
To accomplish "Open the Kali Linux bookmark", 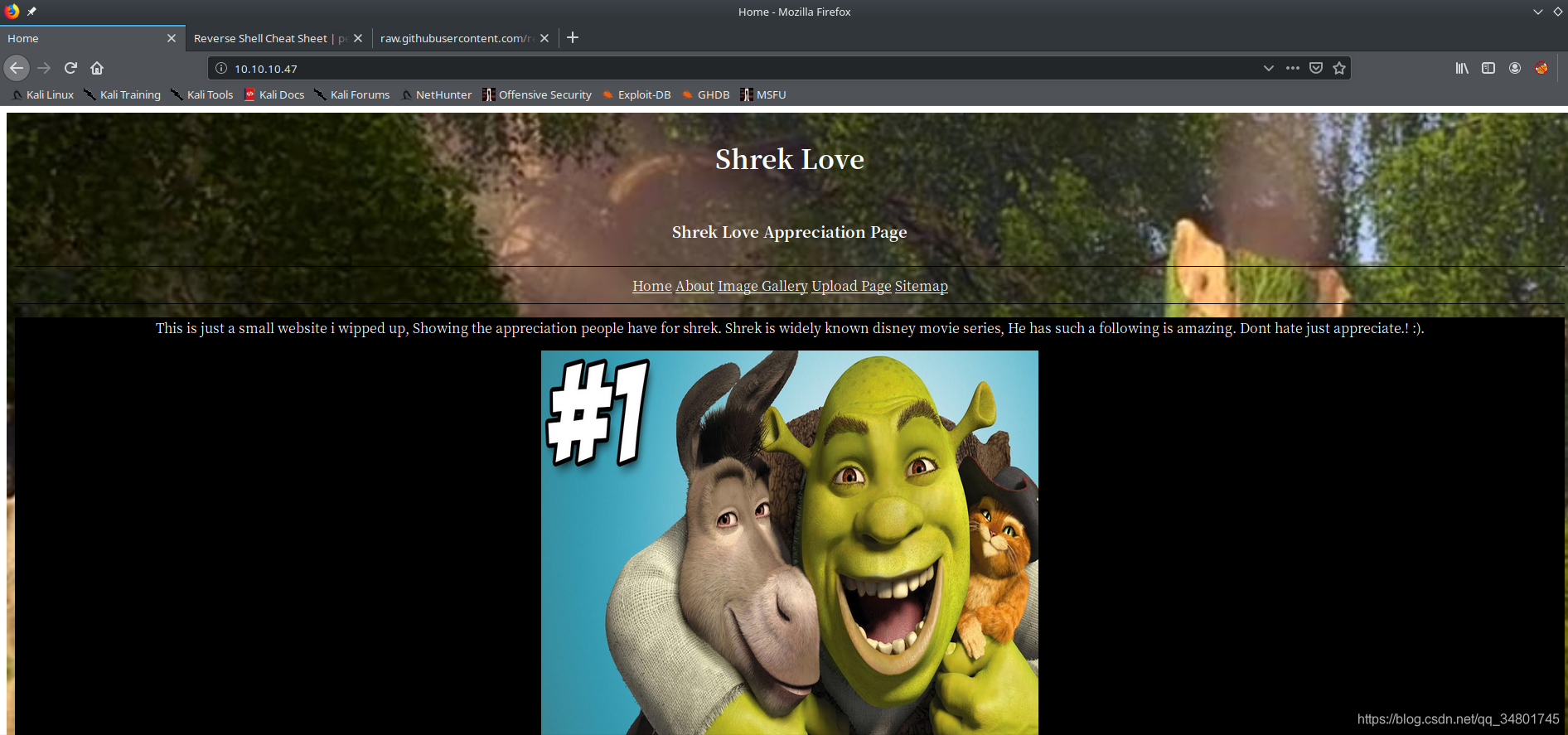I will point(43,94).
